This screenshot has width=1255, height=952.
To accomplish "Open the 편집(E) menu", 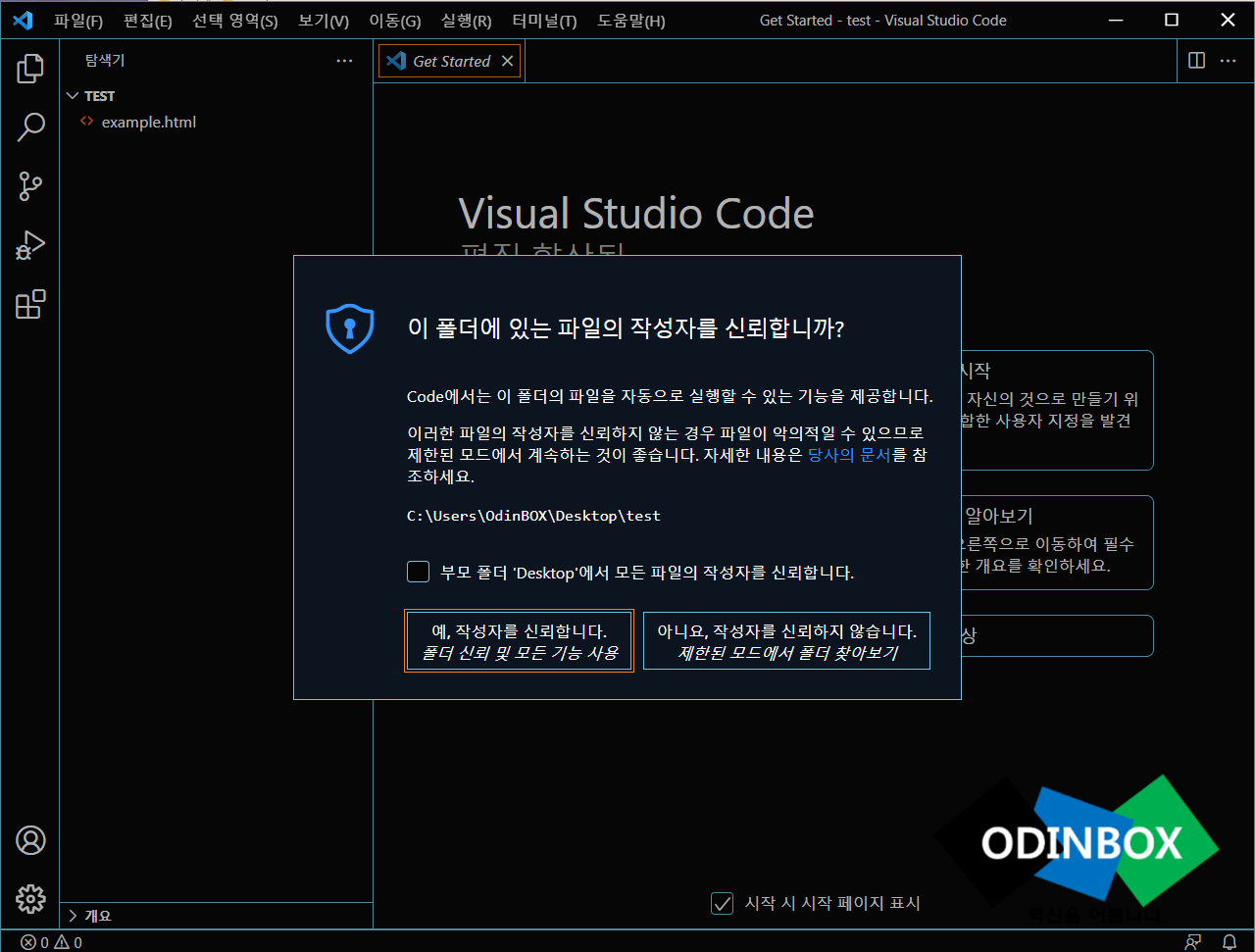I will 148,21.
